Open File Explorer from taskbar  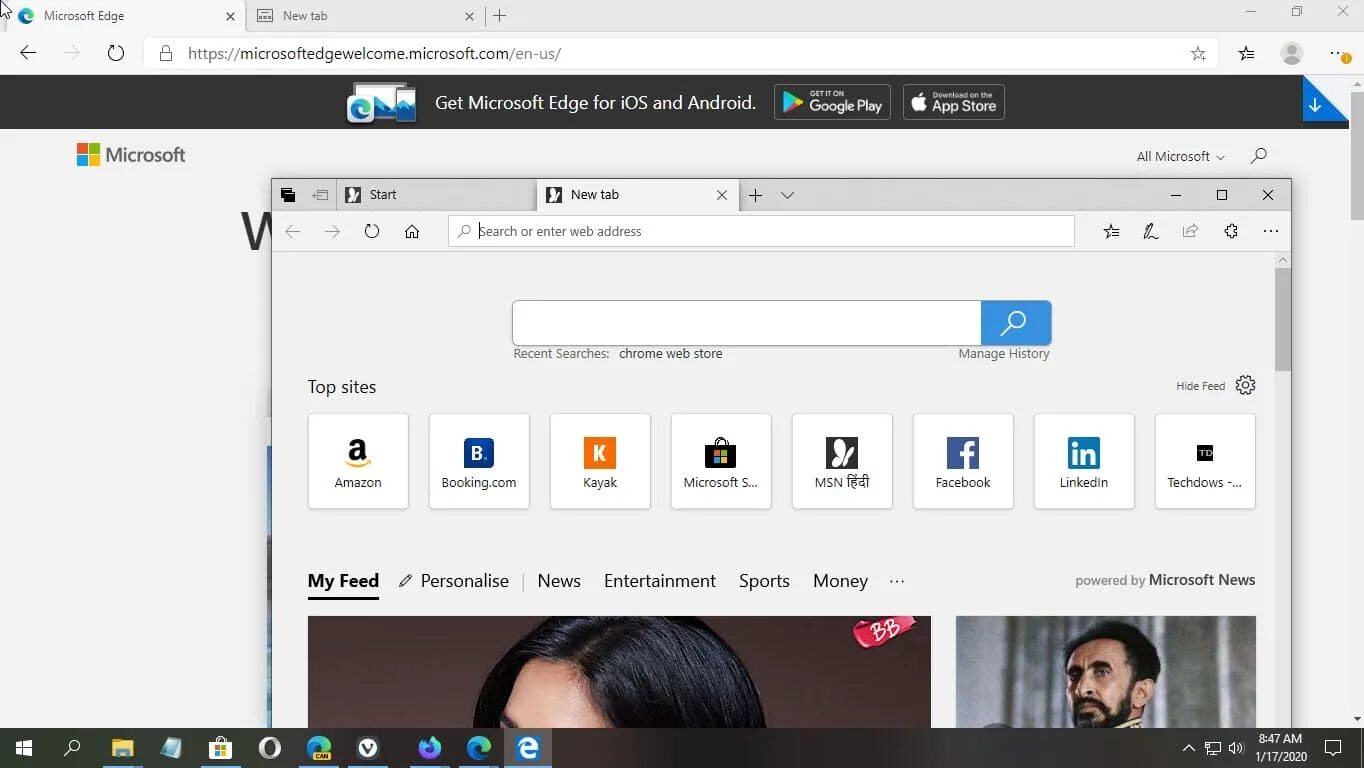[x=122, y=748]
